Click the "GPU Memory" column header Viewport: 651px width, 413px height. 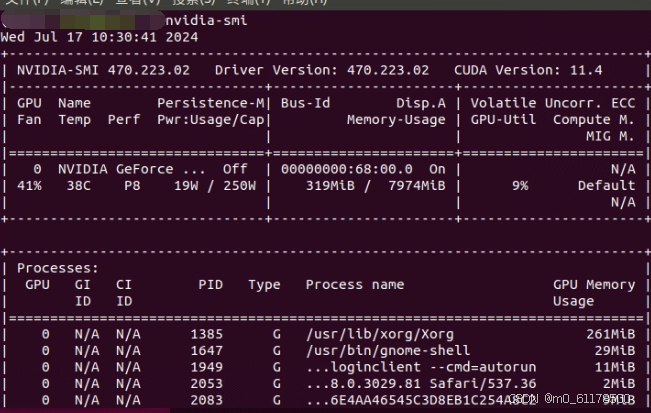594,285
